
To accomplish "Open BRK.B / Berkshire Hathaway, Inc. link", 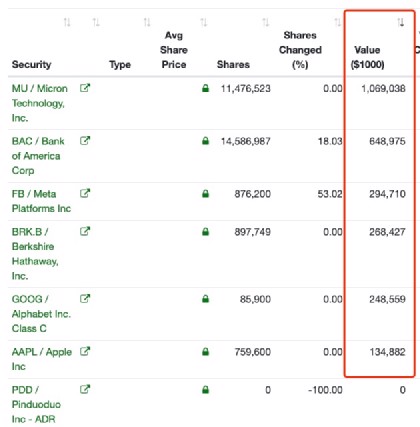I will (35, 254).
